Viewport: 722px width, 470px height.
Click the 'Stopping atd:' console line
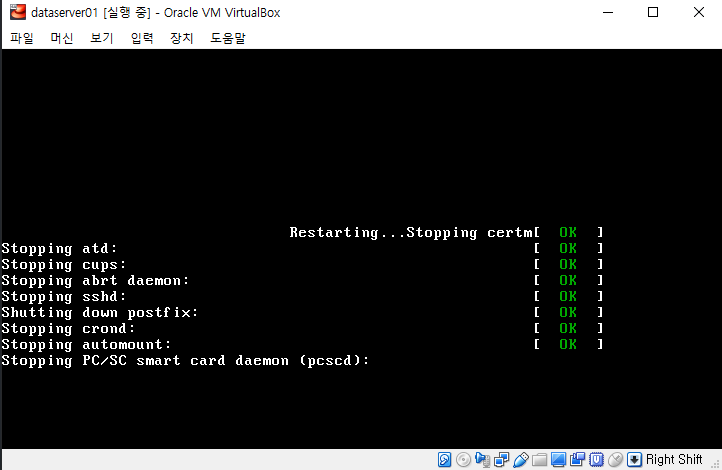tap(60, 249)
